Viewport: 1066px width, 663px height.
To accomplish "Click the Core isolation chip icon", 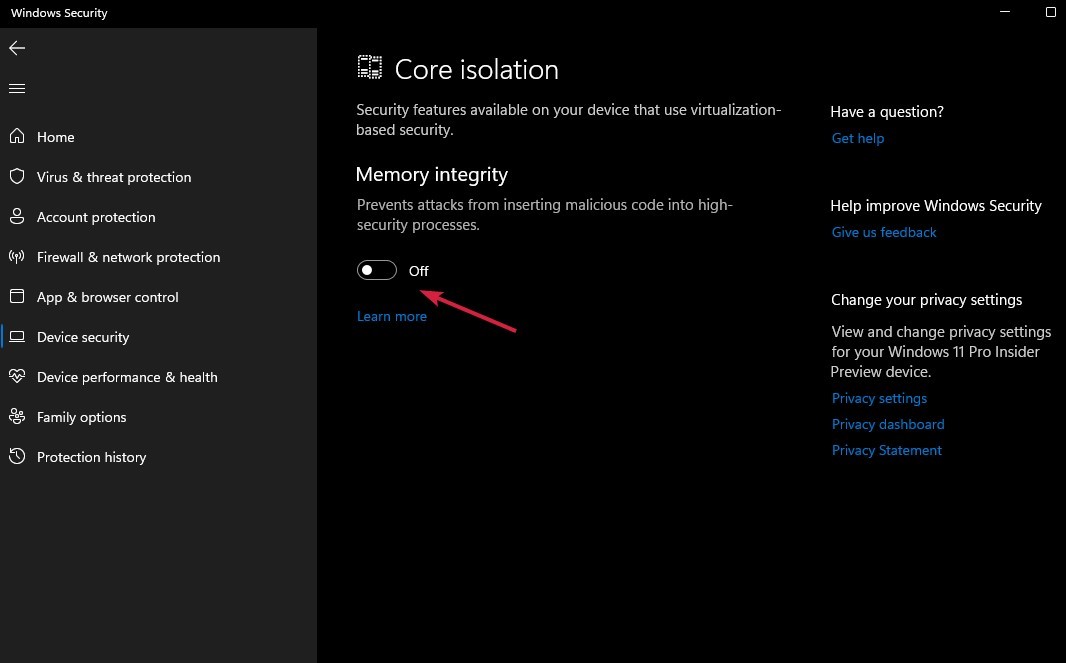I will pyautogui.click(x=370, y=67).
